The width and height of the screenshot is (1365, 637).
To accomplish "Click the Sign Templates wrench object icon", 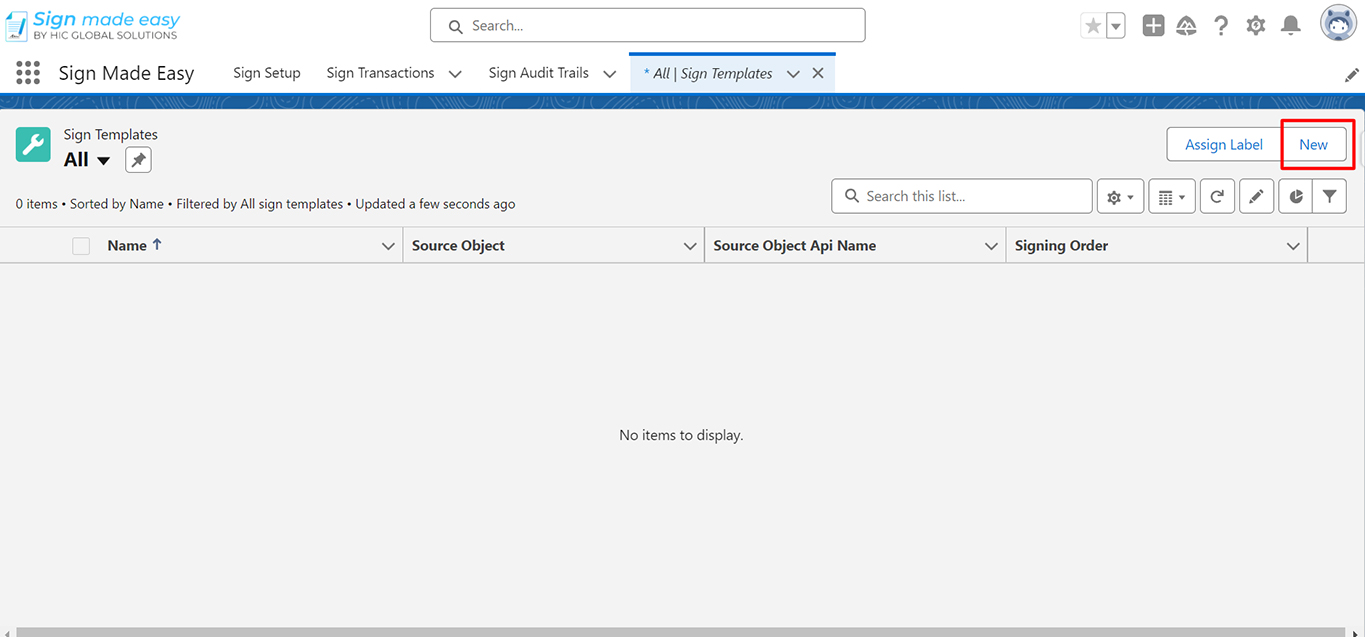I will tap(33, 145).
